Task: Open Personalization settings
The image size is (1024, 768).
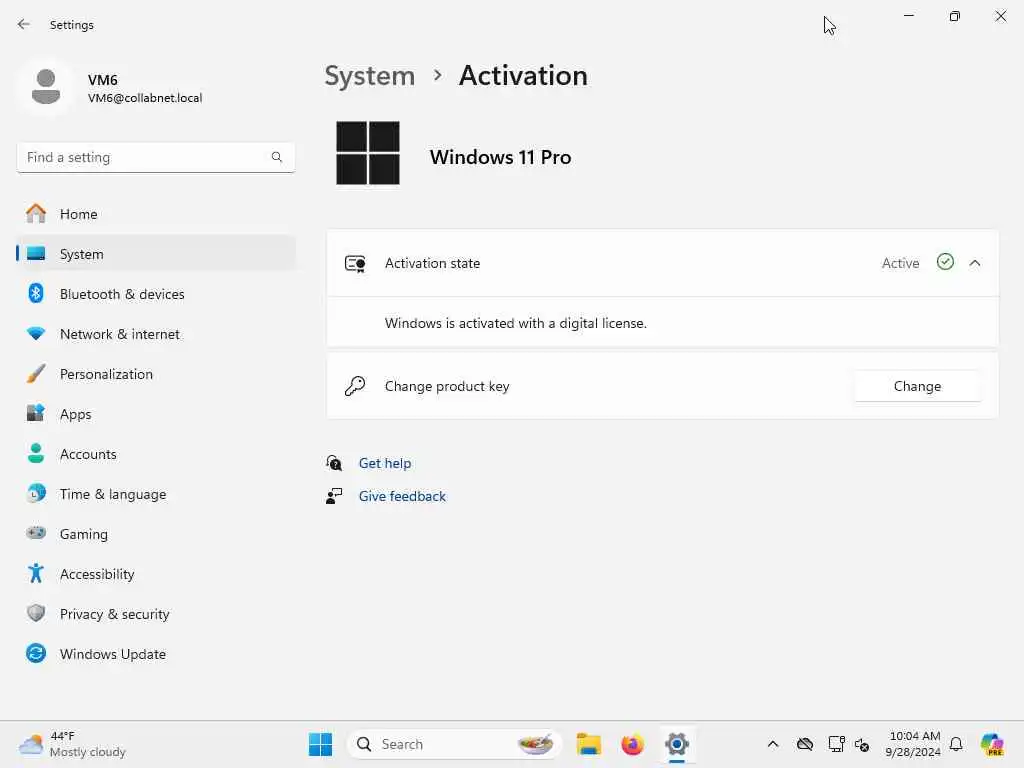Action: (156, 374)
